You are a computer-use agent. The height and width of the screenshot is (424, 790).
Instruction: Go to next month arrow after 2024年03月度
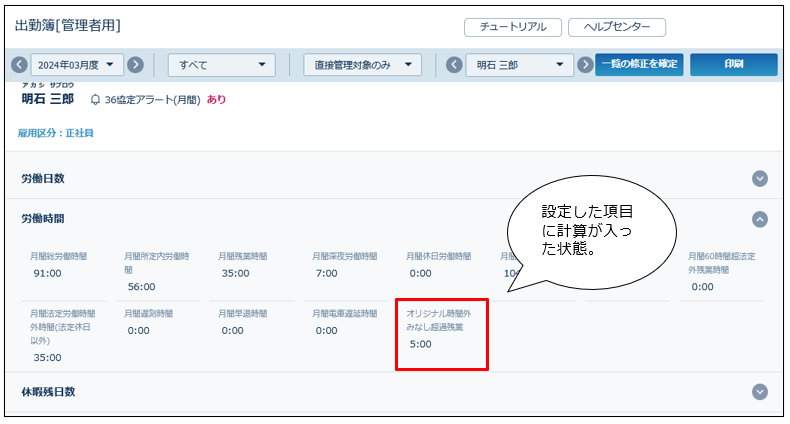(x=135, y=65)
